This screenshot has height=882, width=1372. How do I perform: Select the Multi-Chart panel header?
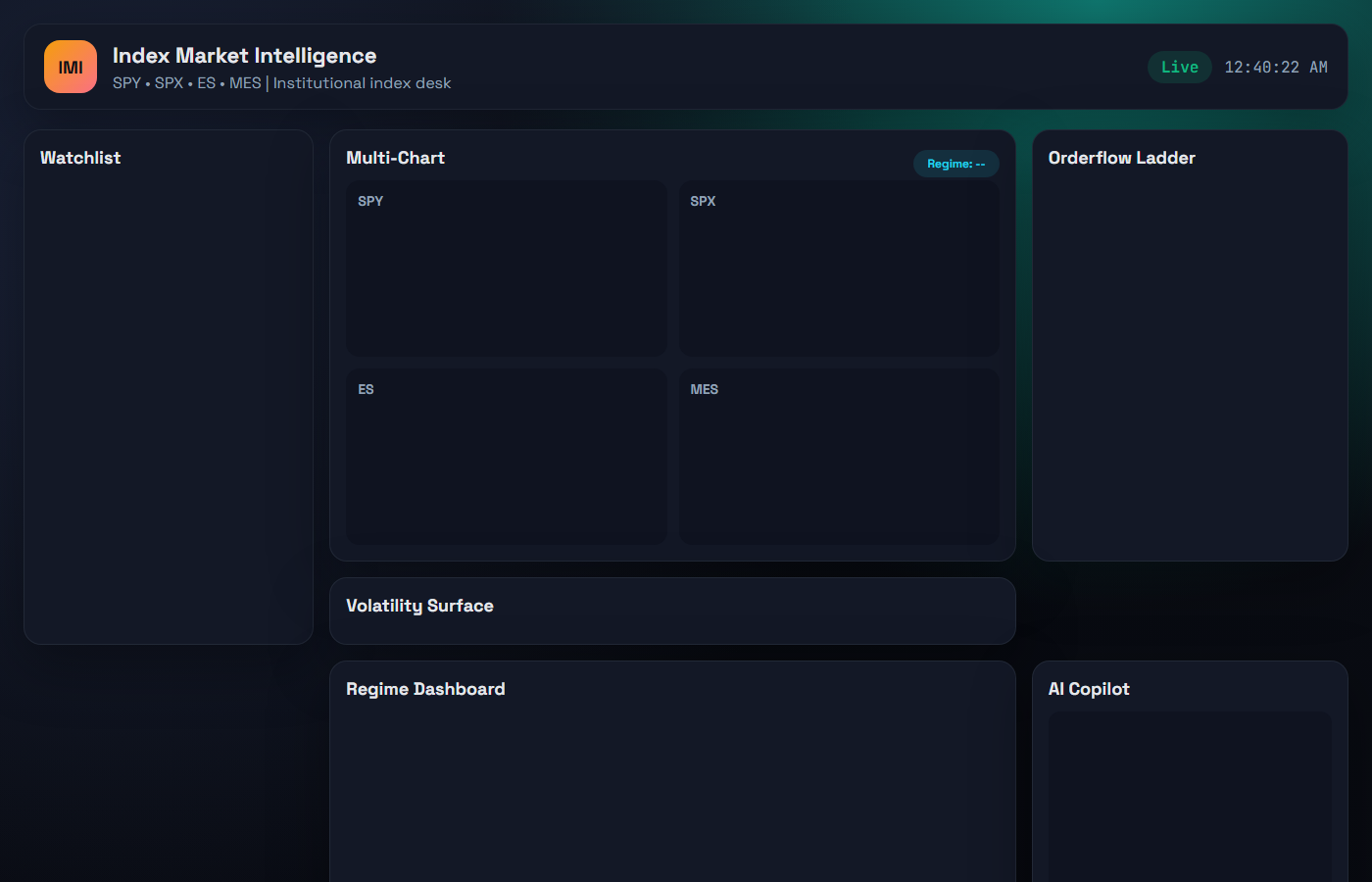point(395,157)
